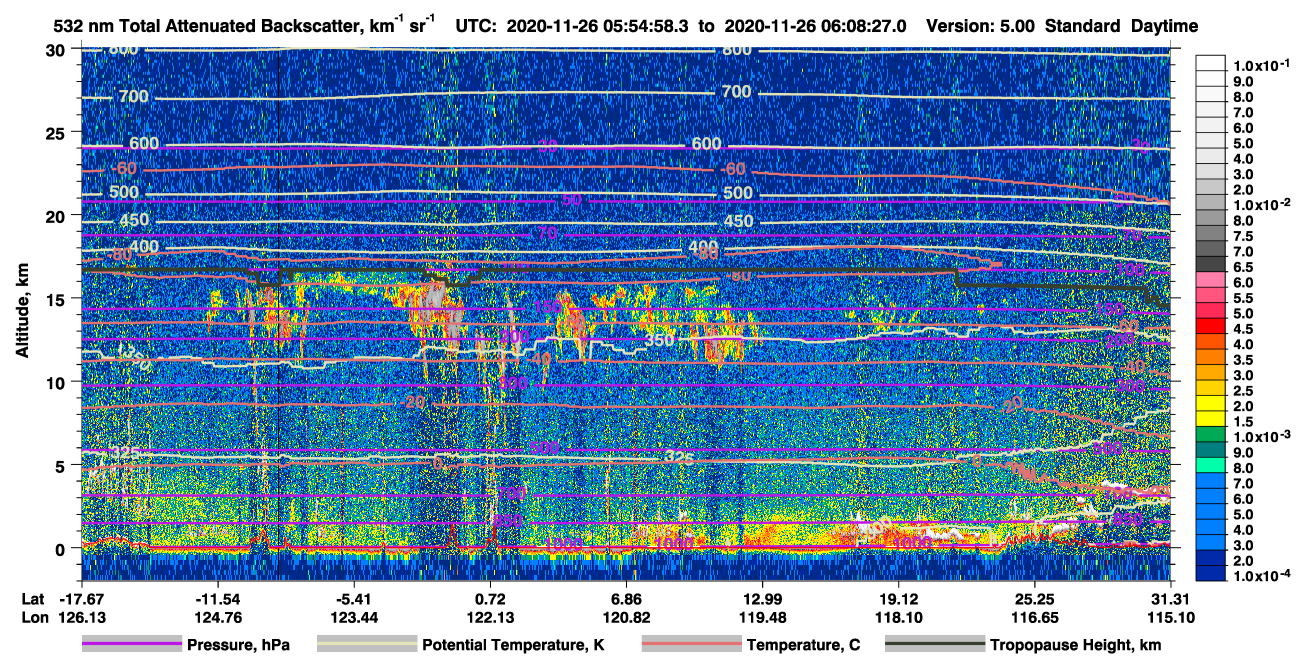Select the end time '2020-11-26 06:08:27.0'
Screen dimensions: 1300x667
click(x=814, y=26)
